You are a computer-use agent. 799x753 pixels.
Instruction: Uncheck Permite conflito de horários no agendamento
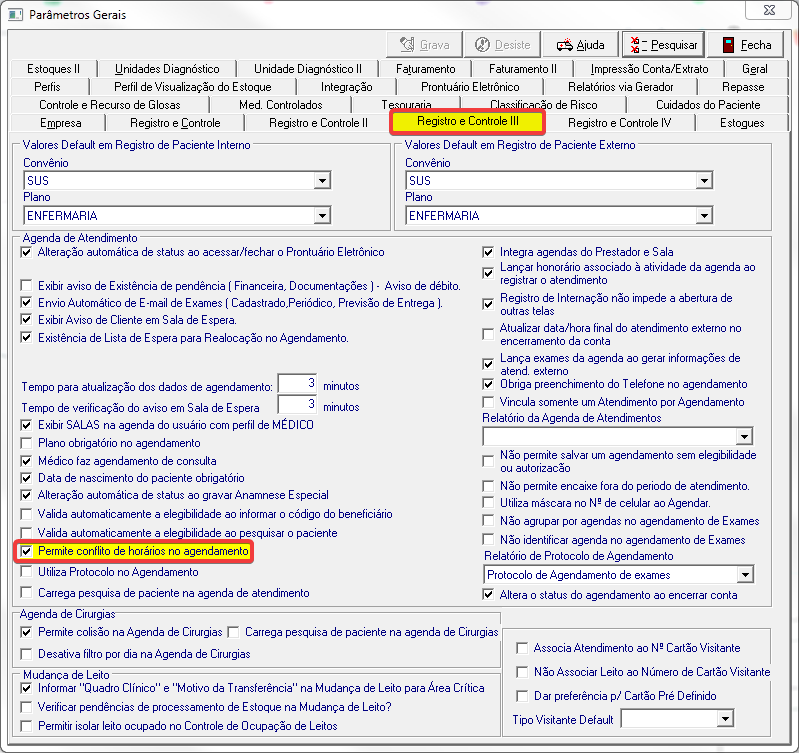click(x=26, y=551)
